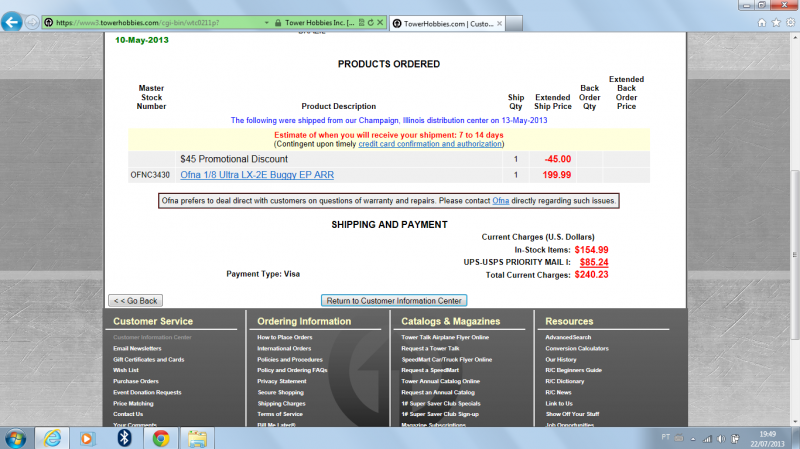
Task: Open a new blank tab
Action: pyautogui.click(x=514, y=23)
